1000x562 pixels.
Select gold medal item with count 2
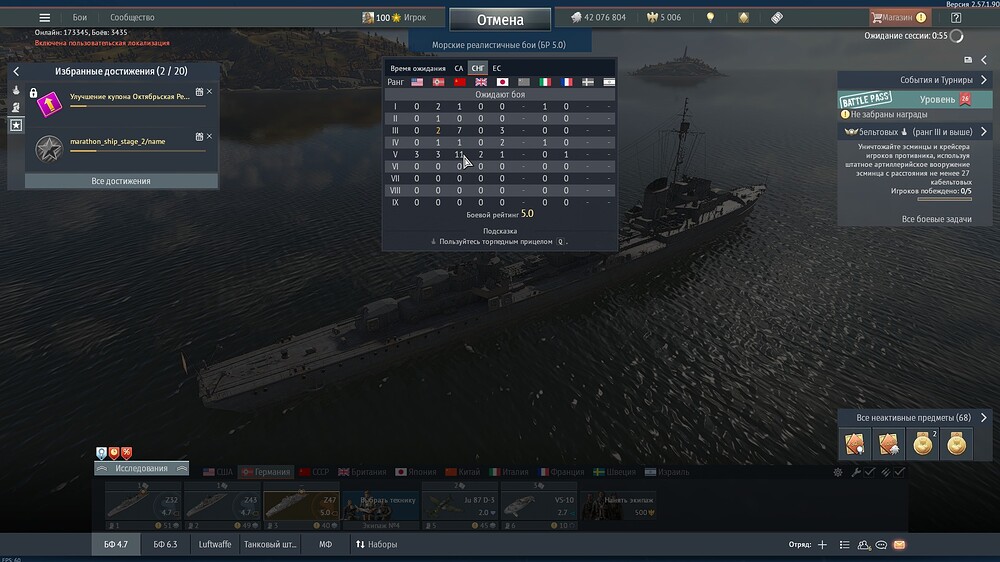[922, 444]
